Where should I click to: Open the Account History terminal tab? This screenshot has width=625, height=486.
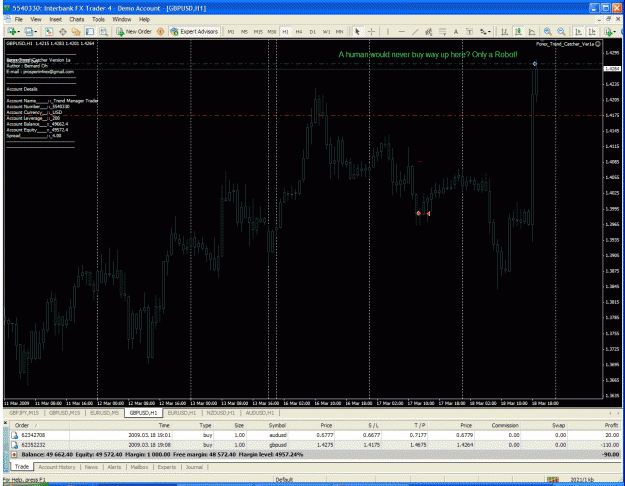point(57,467)
